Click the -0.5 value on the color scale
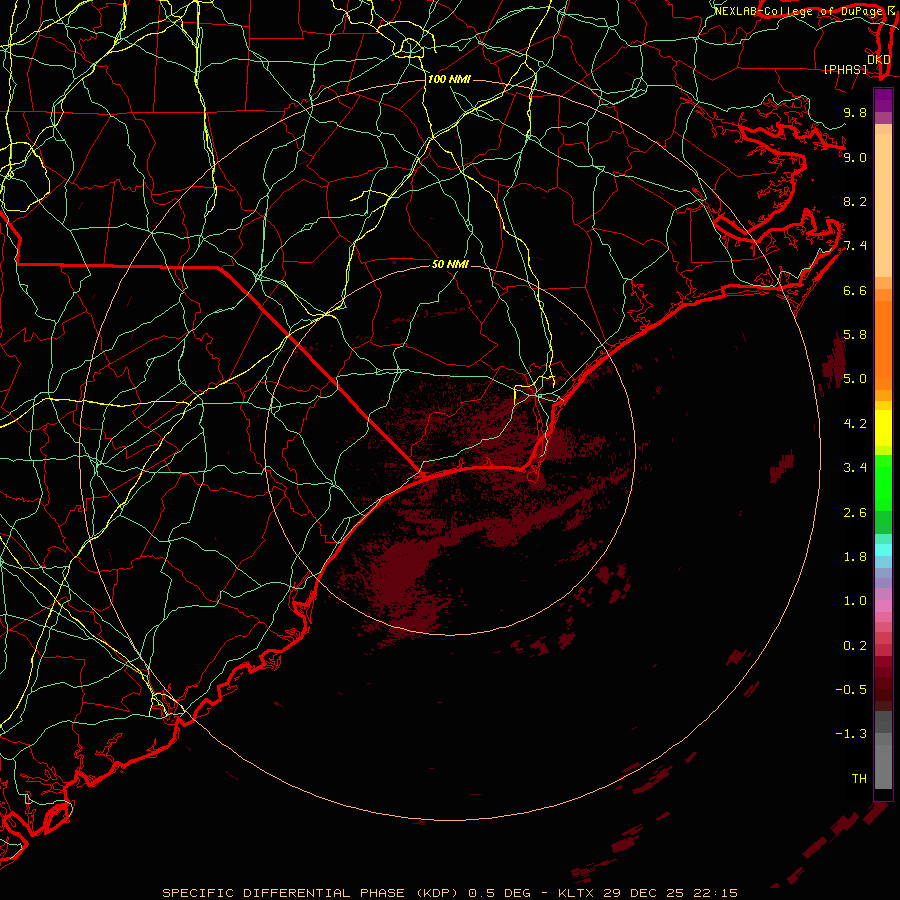This screenshot has height=900, width=900. click(852, 690)
